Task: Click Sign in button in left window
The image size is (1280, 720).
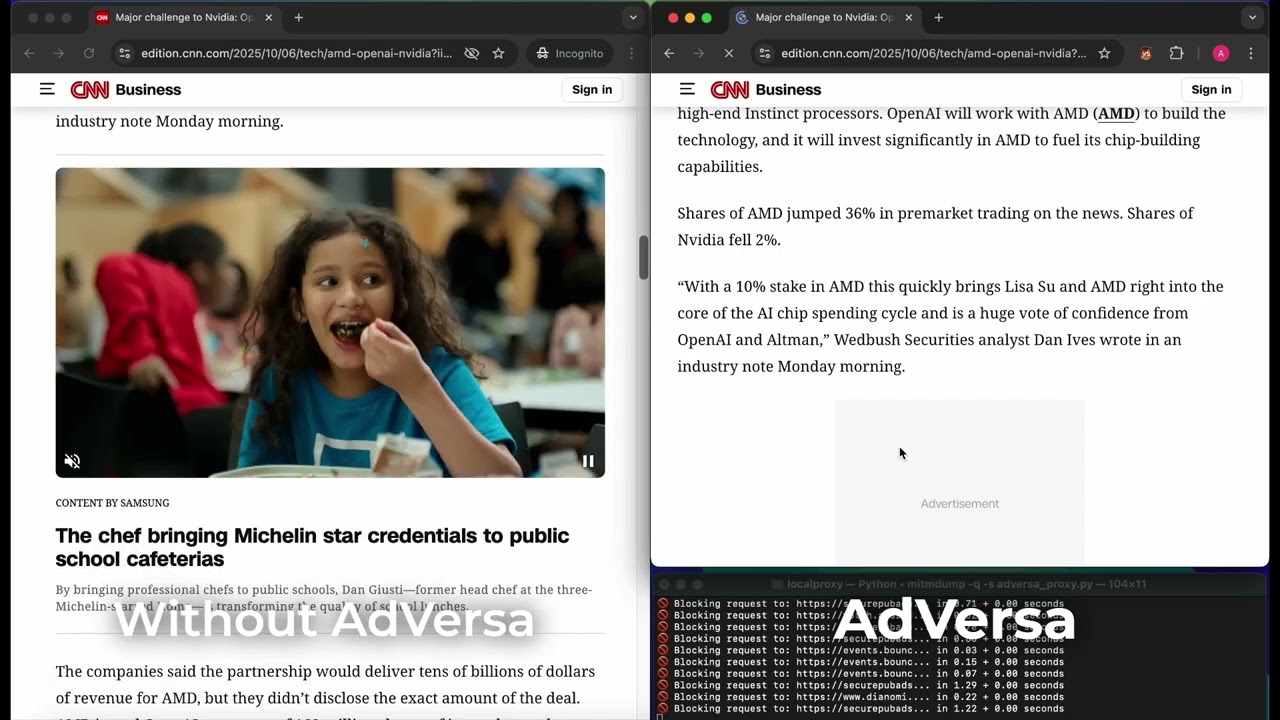Action: coord(592,90)
